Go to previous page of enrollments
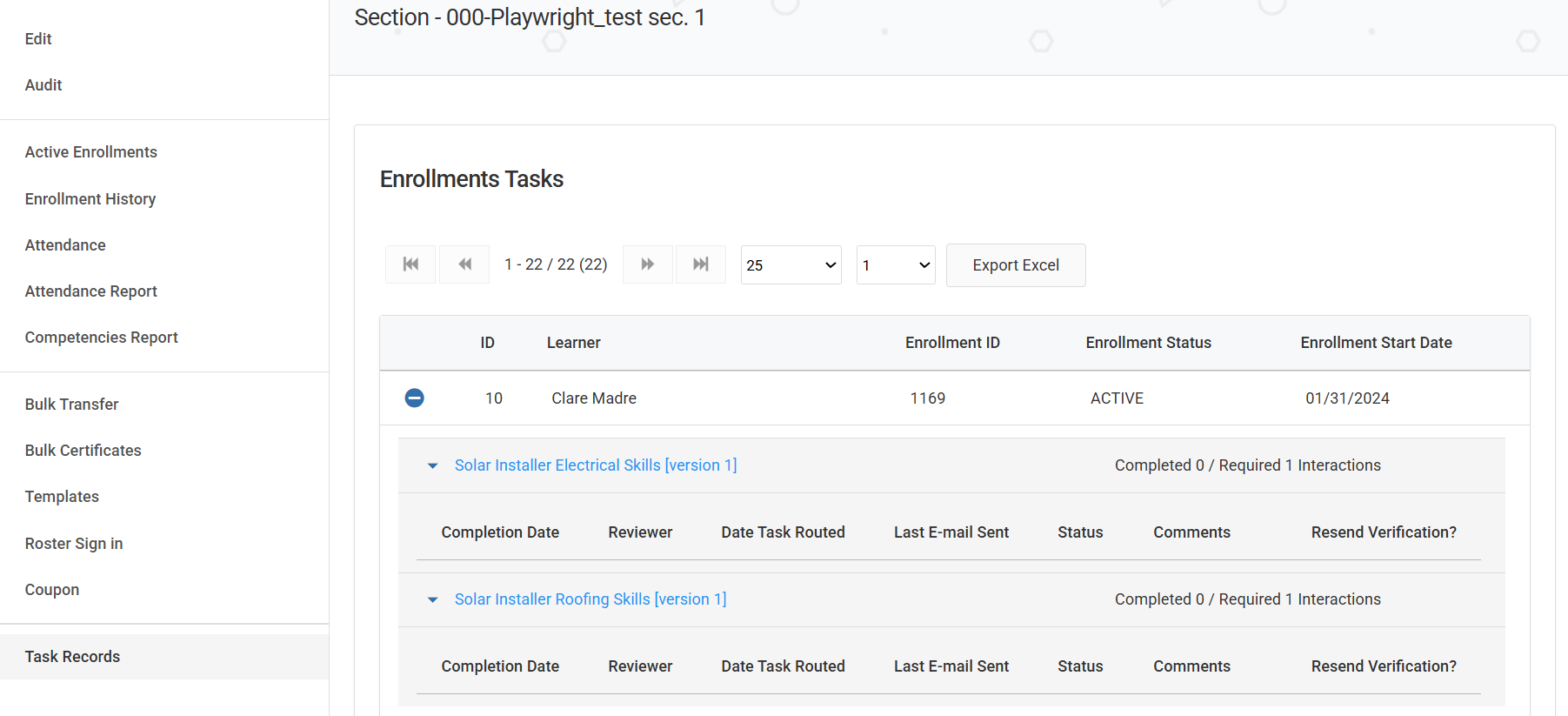The height and width of the screenshot is (716, 1568). click(464, 264)
